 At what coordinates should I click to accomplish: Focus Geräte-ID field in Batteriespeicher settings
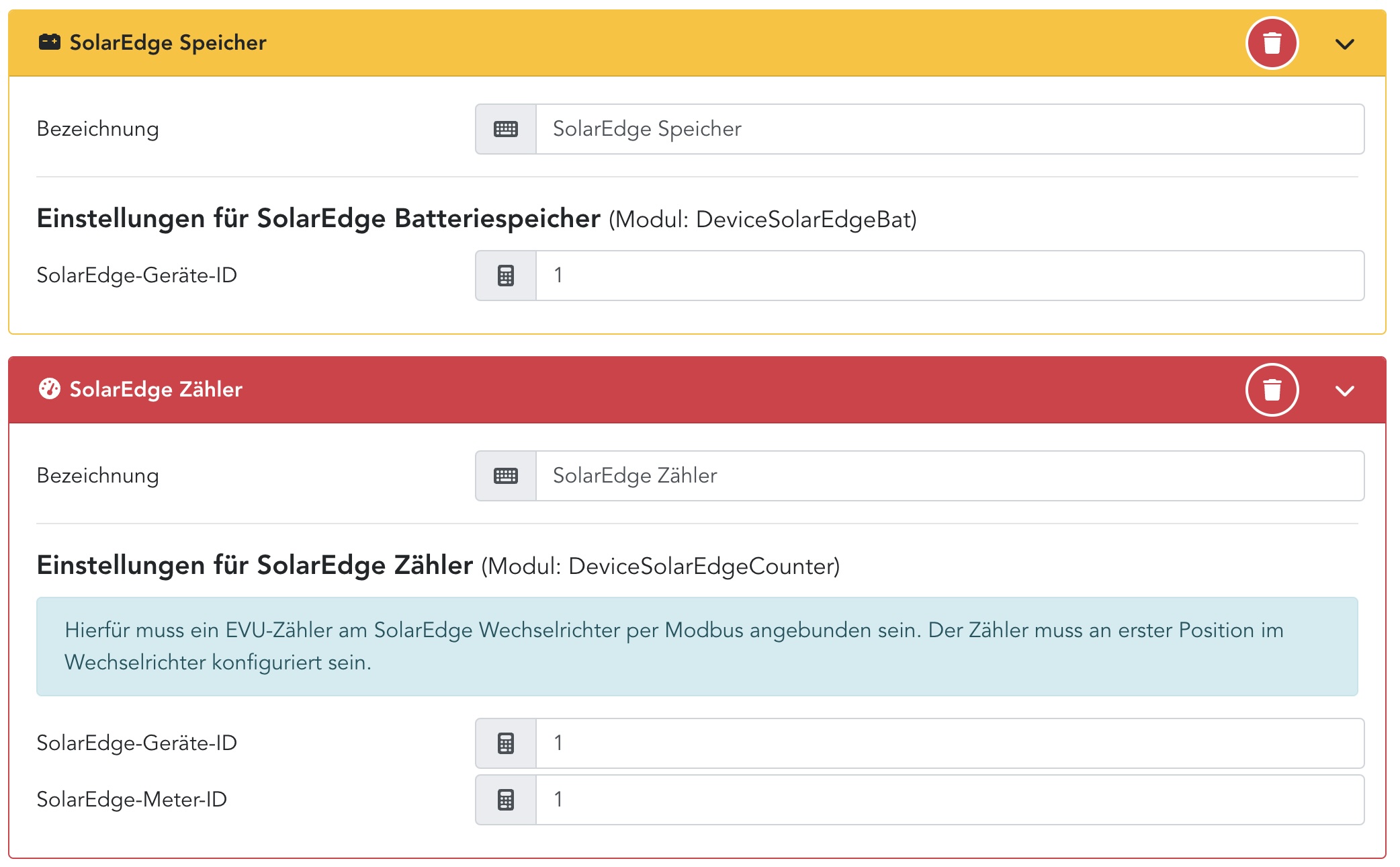tap(949, 276)
